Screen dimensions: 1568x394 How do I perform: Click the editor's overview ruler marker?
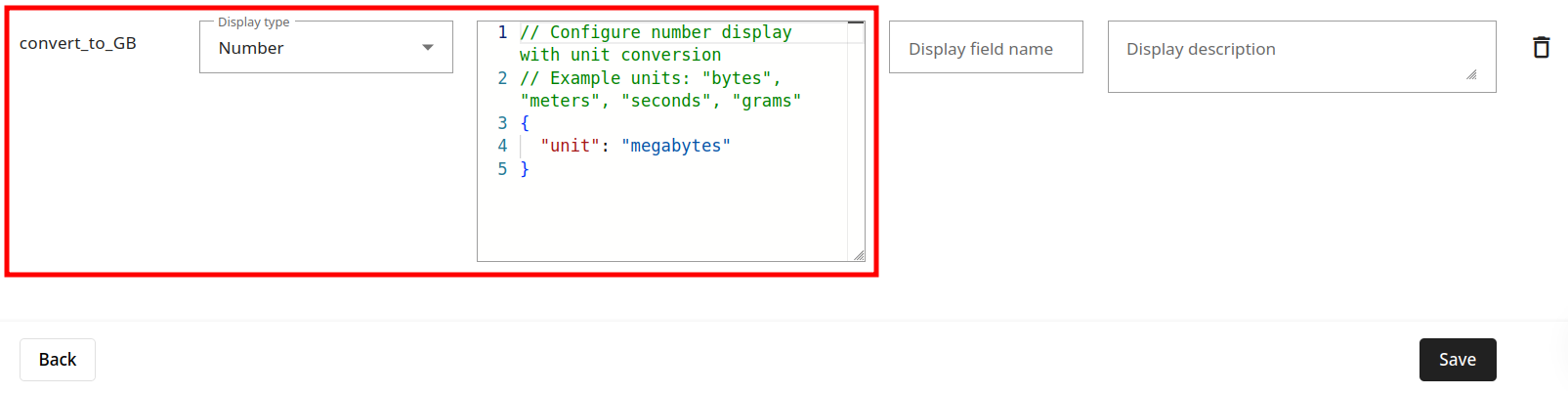856,22
